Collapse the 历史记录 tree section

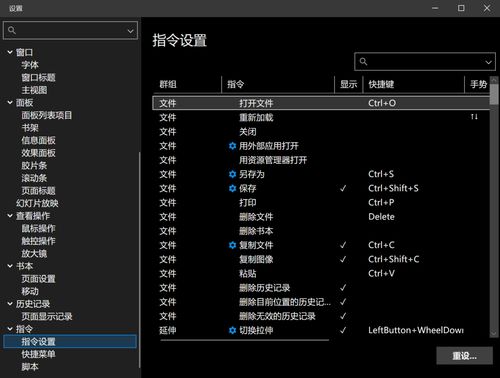point(10,304)
